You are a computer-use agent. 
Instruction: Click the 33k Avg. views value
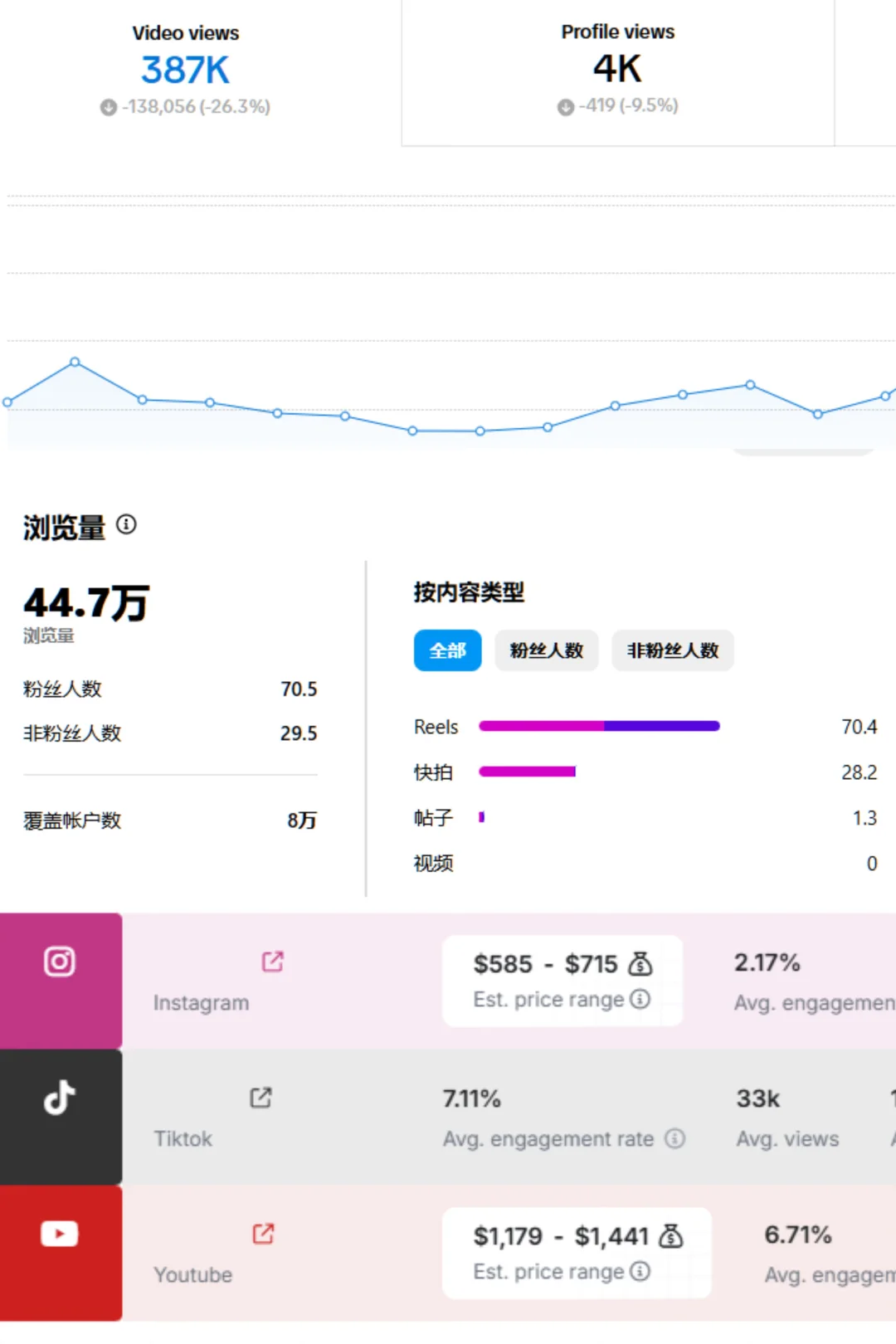click(758, 1098)
